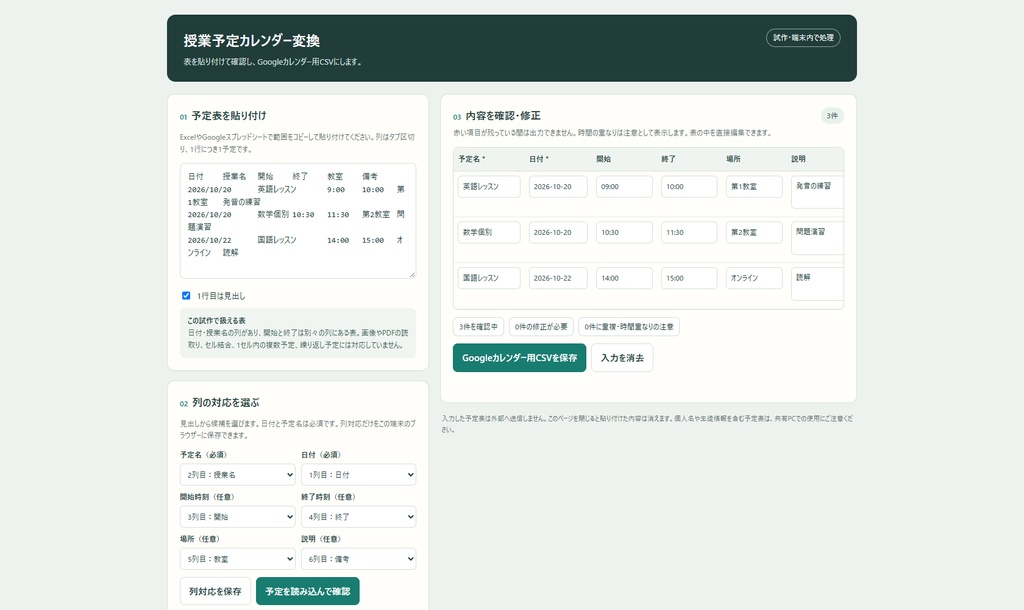The width and height of the screenshot is (1024, 610).
Task: Edit 数学個別 row date field
Action: pos(558,233)
